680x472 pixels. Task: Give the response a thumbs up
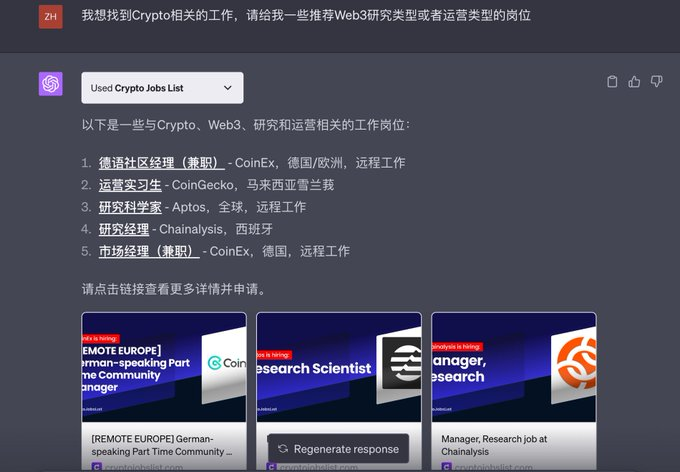click(x=634, y=82)
